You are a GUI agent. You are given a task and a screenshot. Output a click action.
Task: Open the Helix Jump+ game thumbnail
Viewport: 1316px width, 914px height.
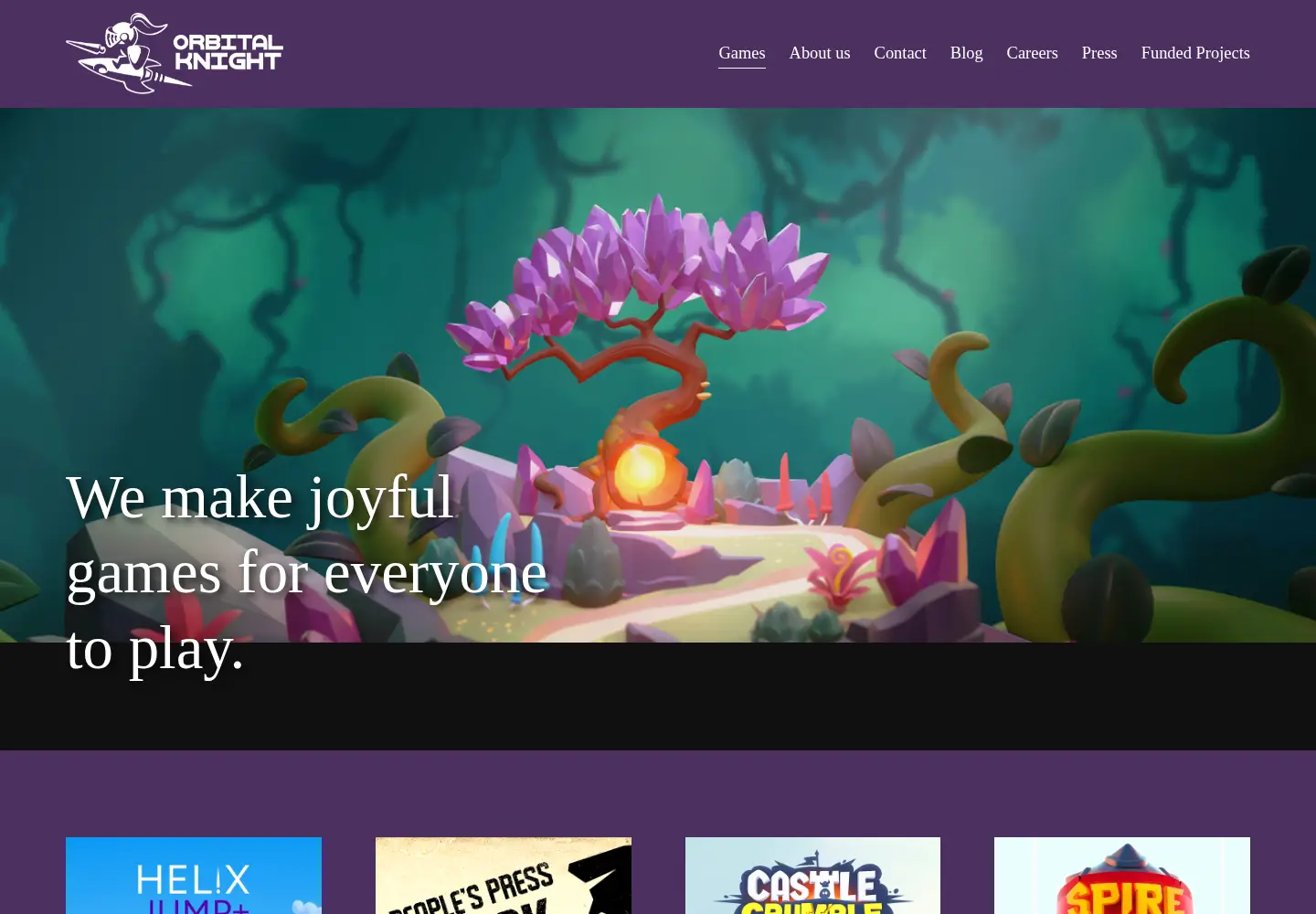point(194,876)
